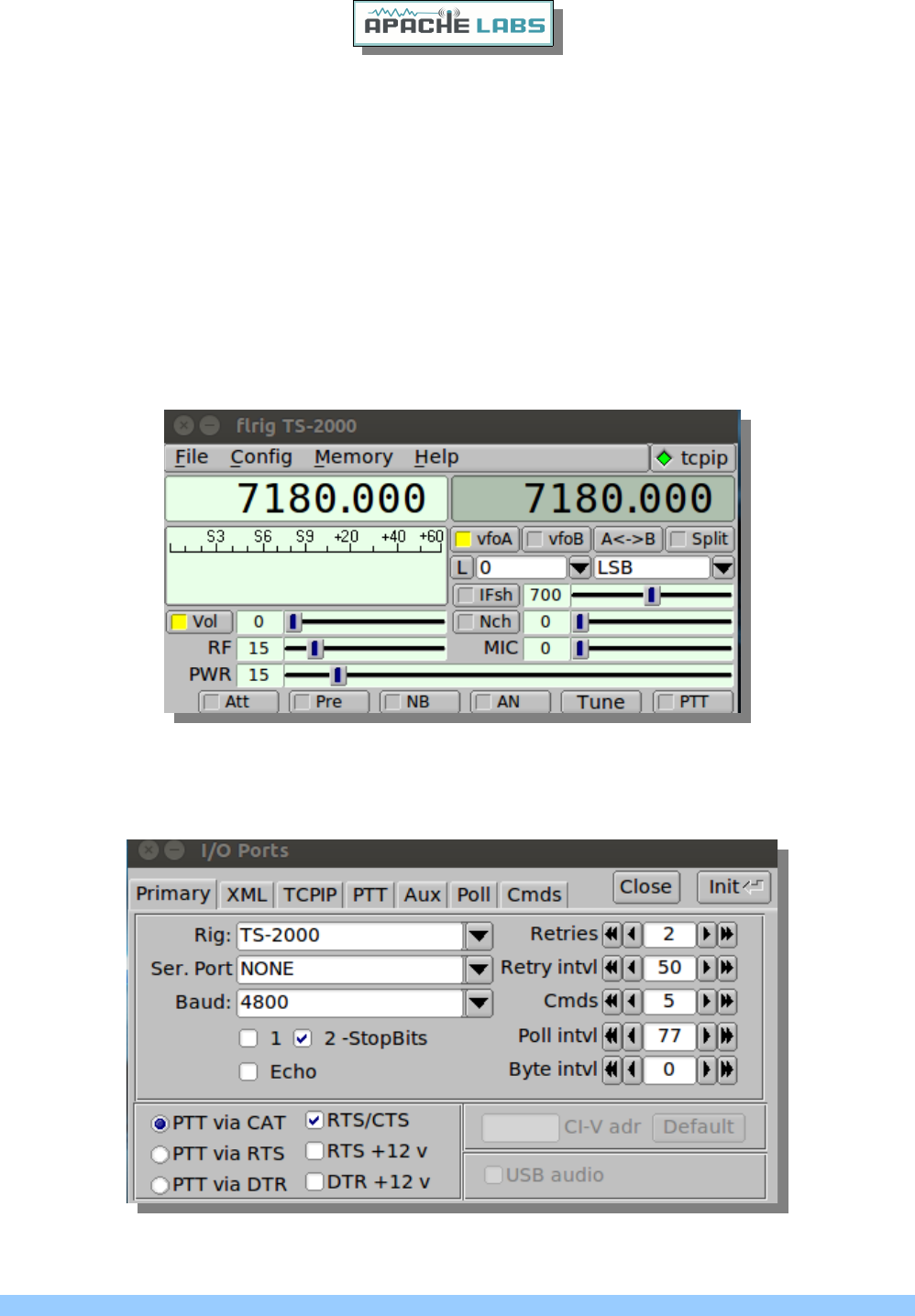Open the Baud rate dropdown arrow
Image resolution: width=915 pixels, height=1316 pixels.
pyautogui.click(x=479, y=1003)
